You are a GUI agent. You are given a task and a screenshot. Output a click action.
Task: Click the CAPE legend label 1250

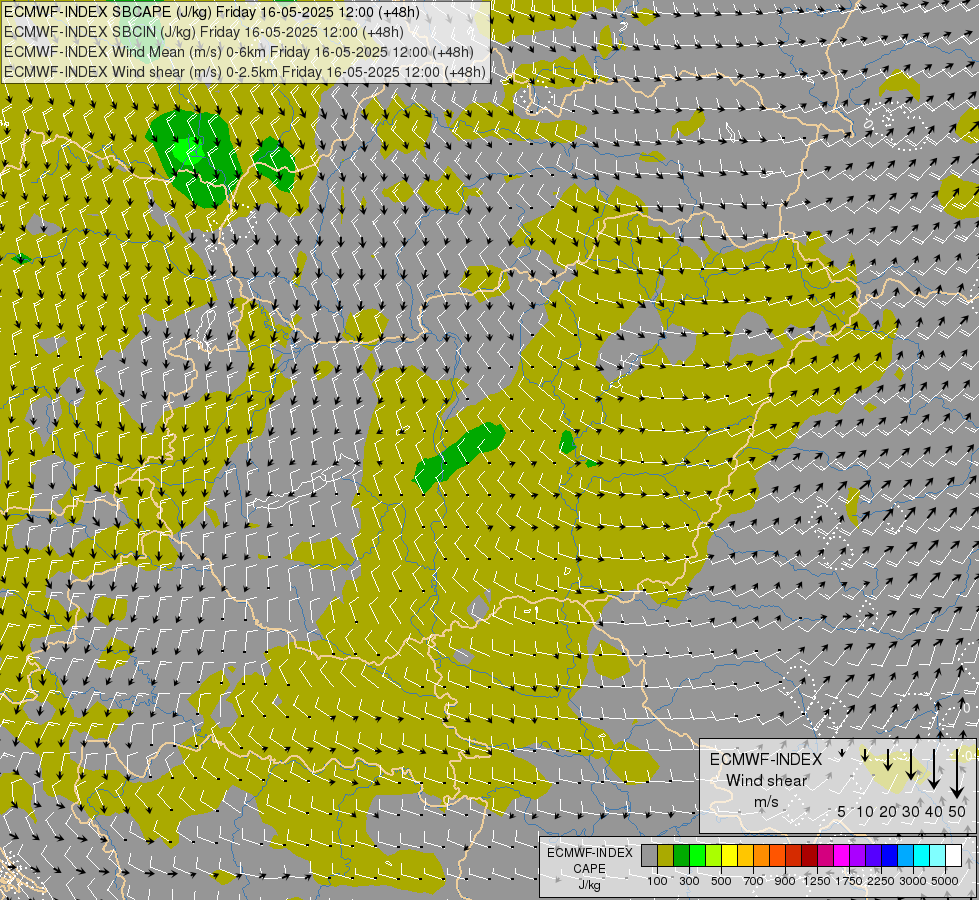coord(817,881)
